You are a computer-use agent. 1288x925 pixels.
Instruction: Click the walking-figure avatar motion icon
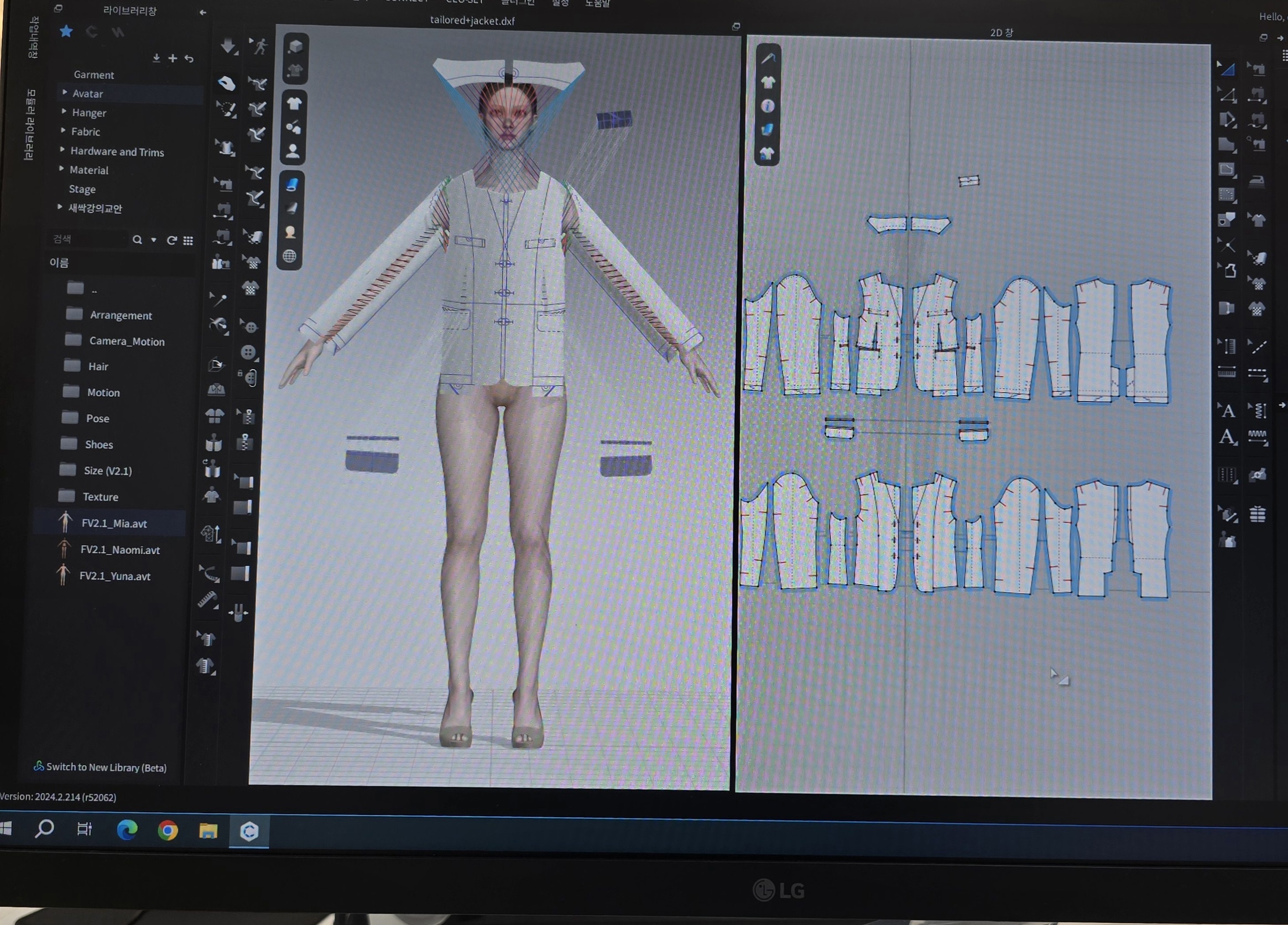point(259,46)
